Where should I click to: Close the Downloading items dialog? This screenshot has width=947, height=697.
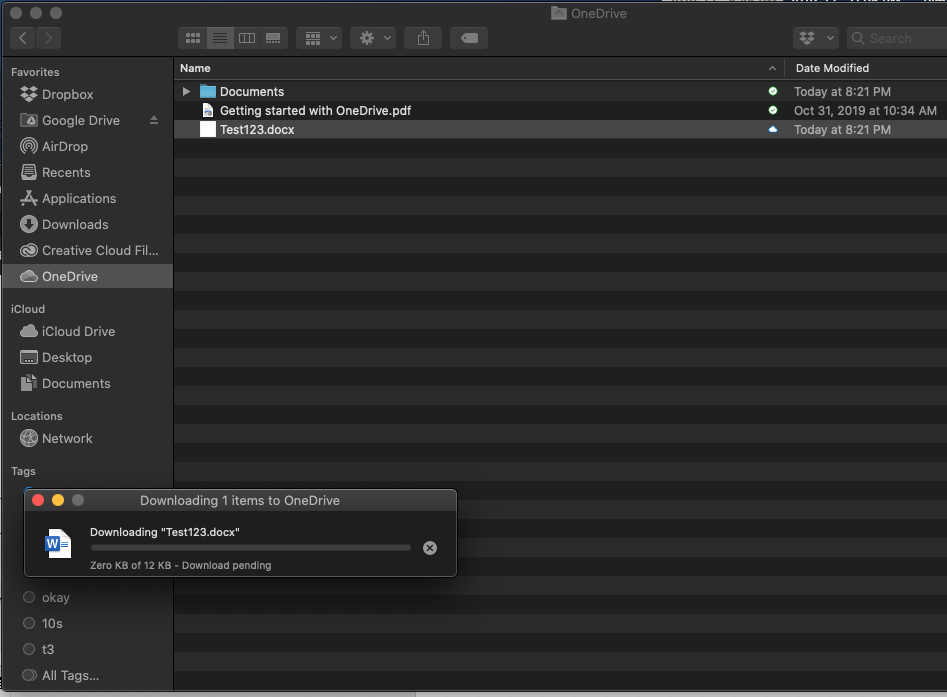[38, 500]
